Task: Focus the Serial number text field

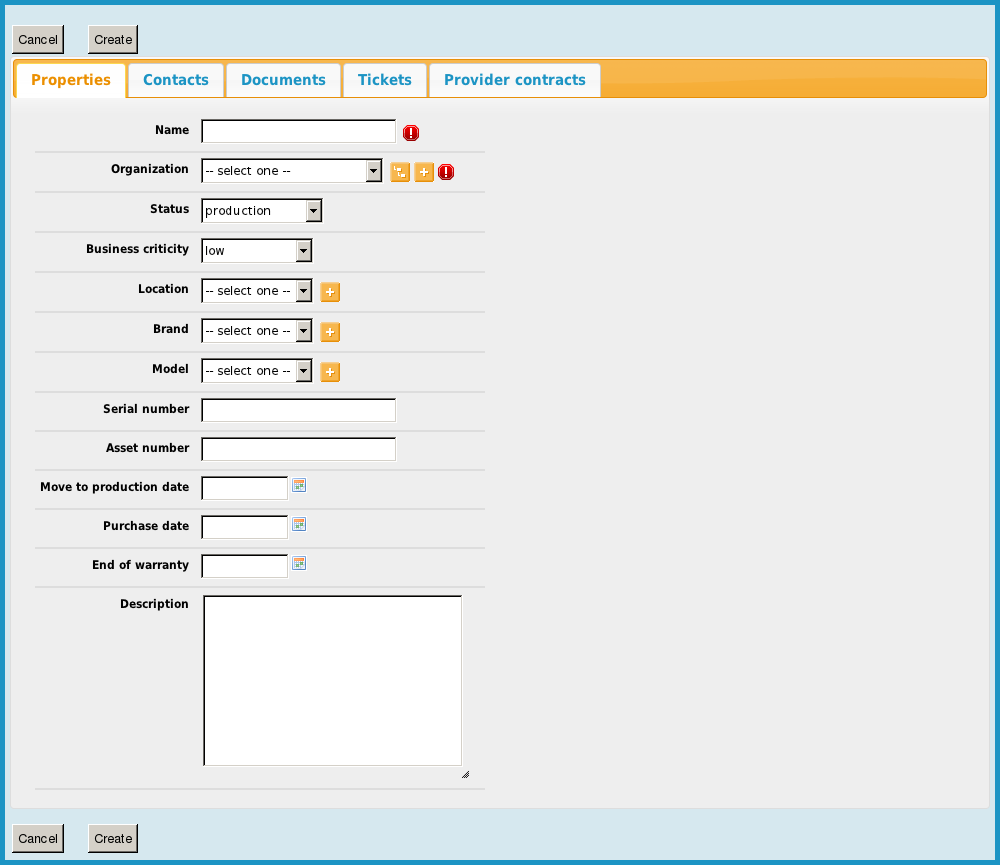Action: (x=298, y=410)
